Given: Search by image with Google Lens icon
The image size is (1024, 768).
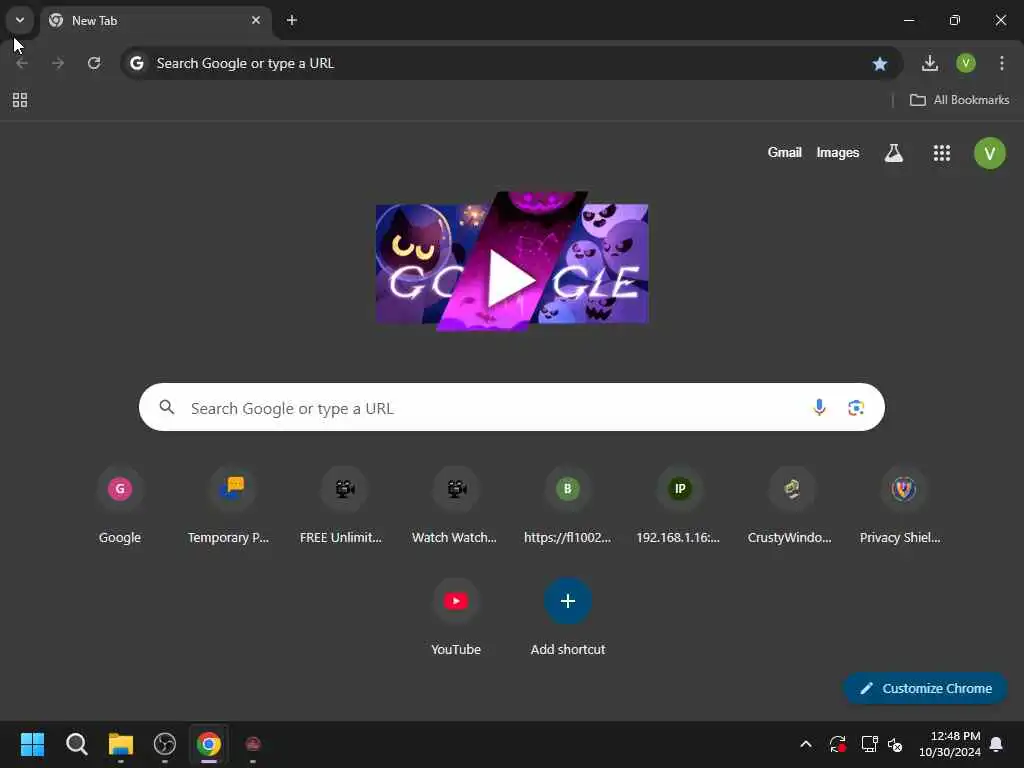Looking at the screenshot, I should (x=856, y=408).
